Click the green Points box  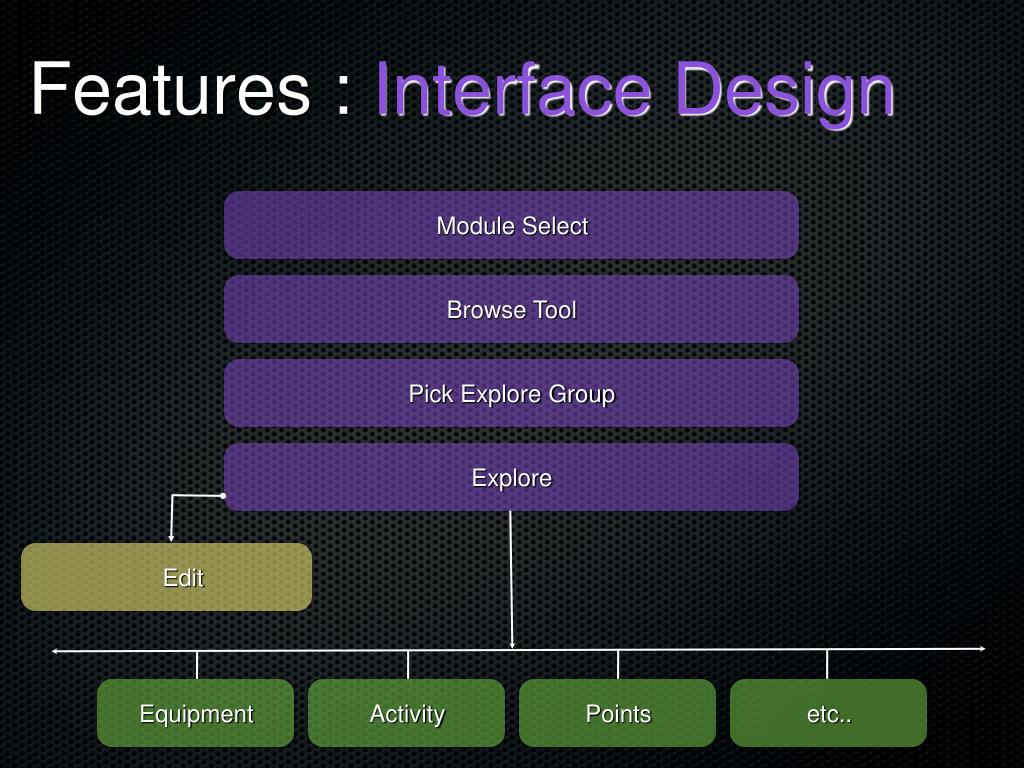coord(618,713)
